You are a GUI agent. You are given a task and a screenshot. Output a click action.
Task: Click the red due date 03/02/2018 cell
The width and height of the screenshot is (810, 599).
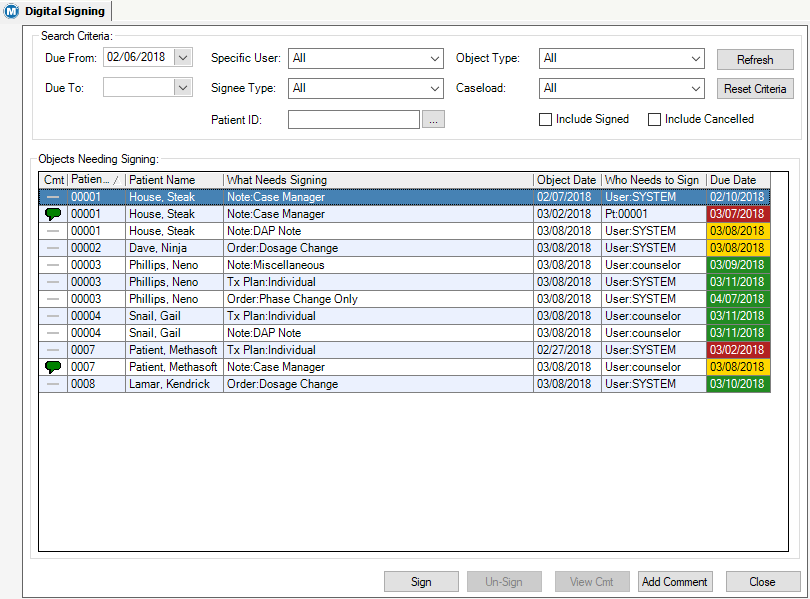(x=738, y=350)
